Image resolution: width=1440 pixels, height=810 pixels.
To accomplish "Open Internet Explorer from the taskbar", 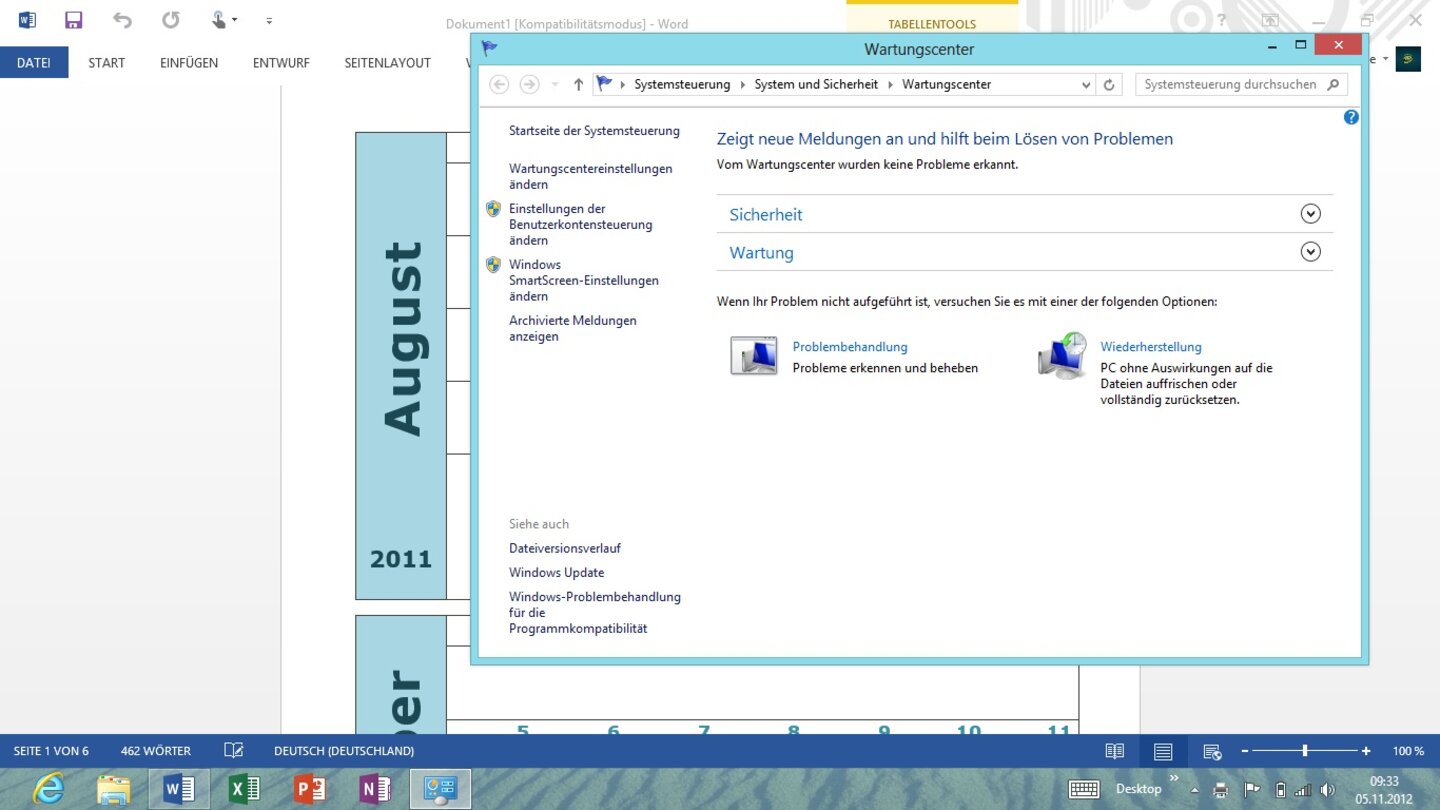I will click(48, 790).
